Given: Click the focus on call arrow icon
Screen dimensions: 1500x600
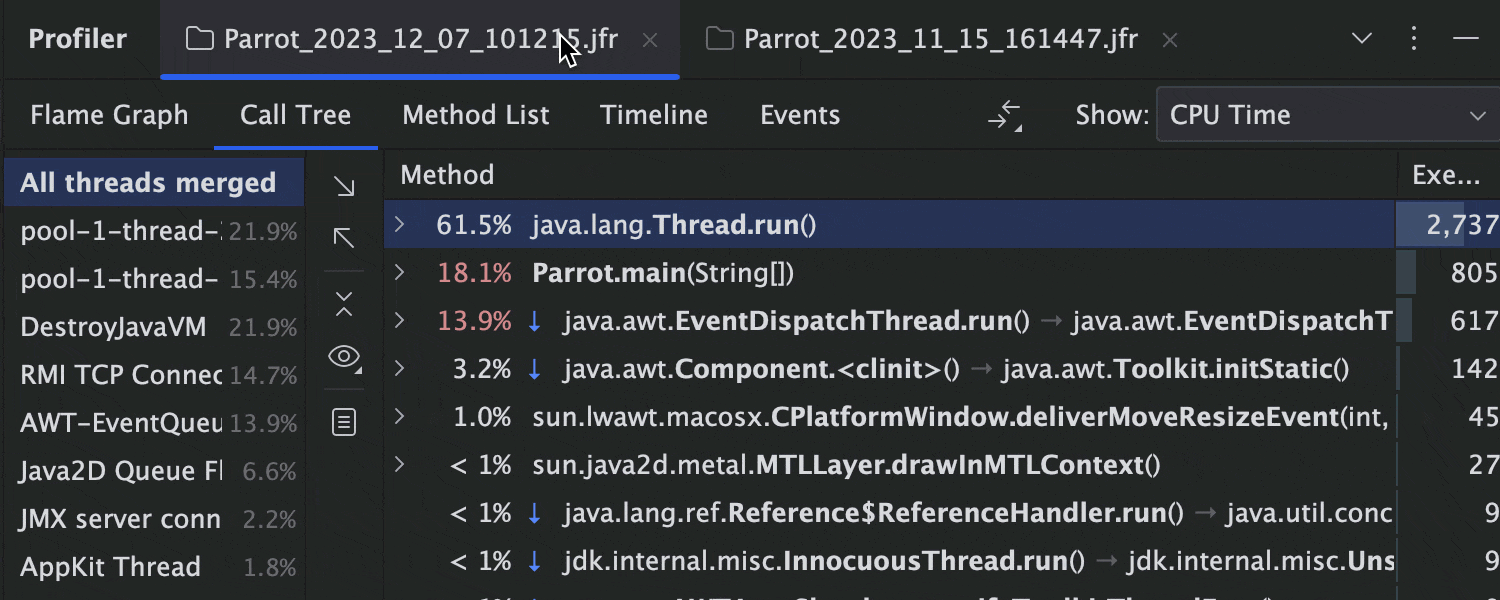Looking at the screenshot, I should point(343,237).
